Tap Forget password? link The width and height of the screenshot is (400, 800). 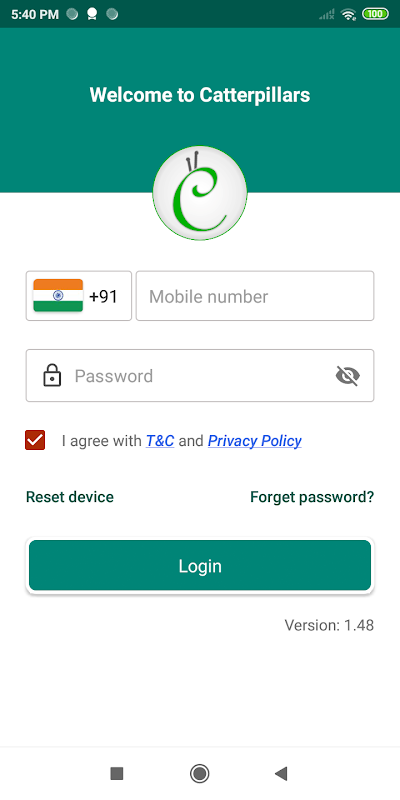[312, 497]
